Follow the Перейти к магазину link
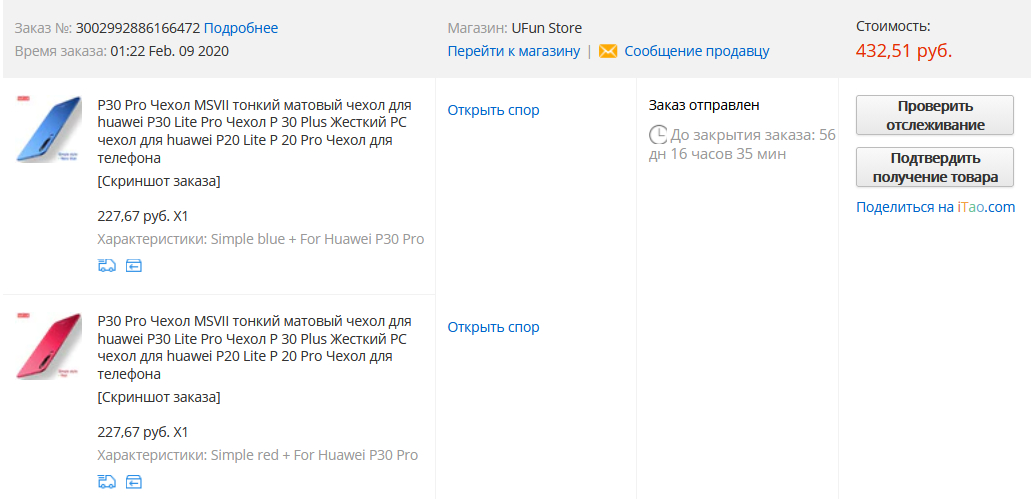This screenshot has height=499, width=1033. pos(513,51)
